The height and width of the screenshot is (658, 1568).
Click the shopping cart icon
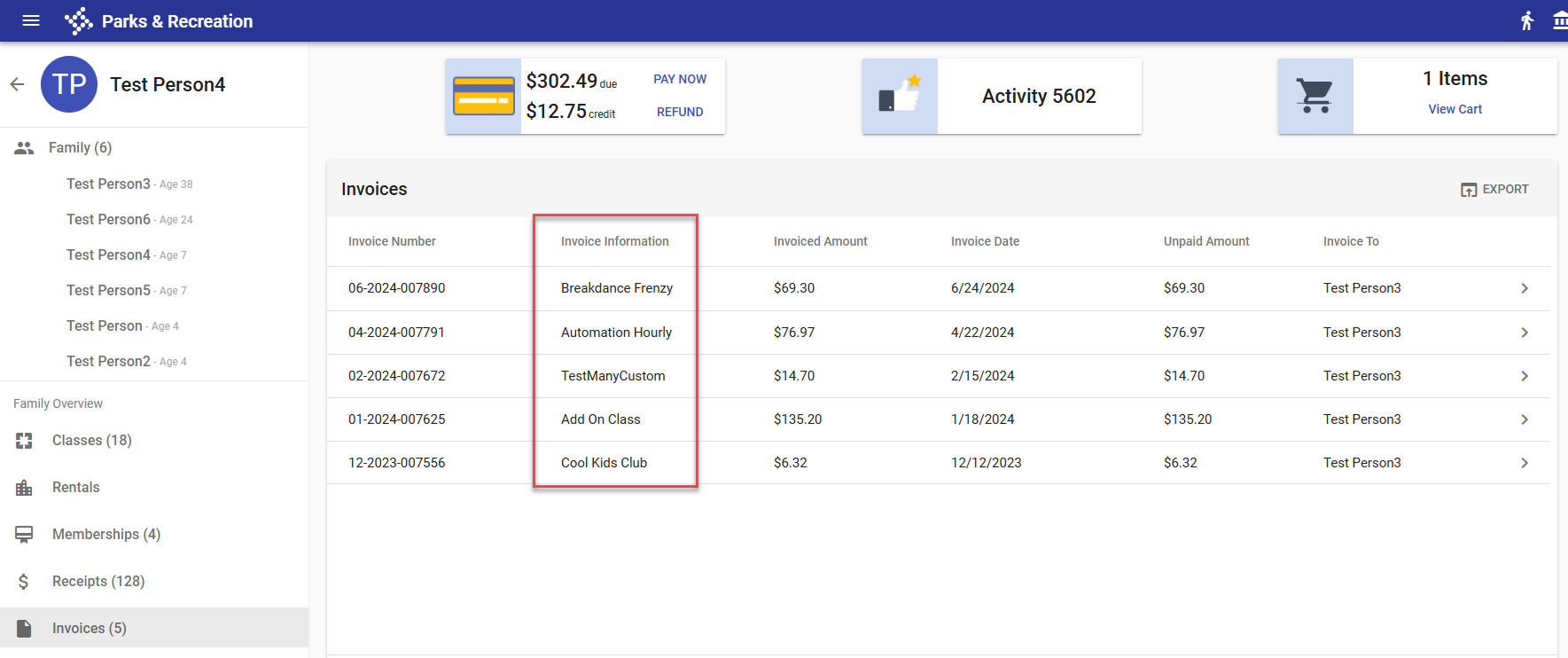(x=1314, y=96)
